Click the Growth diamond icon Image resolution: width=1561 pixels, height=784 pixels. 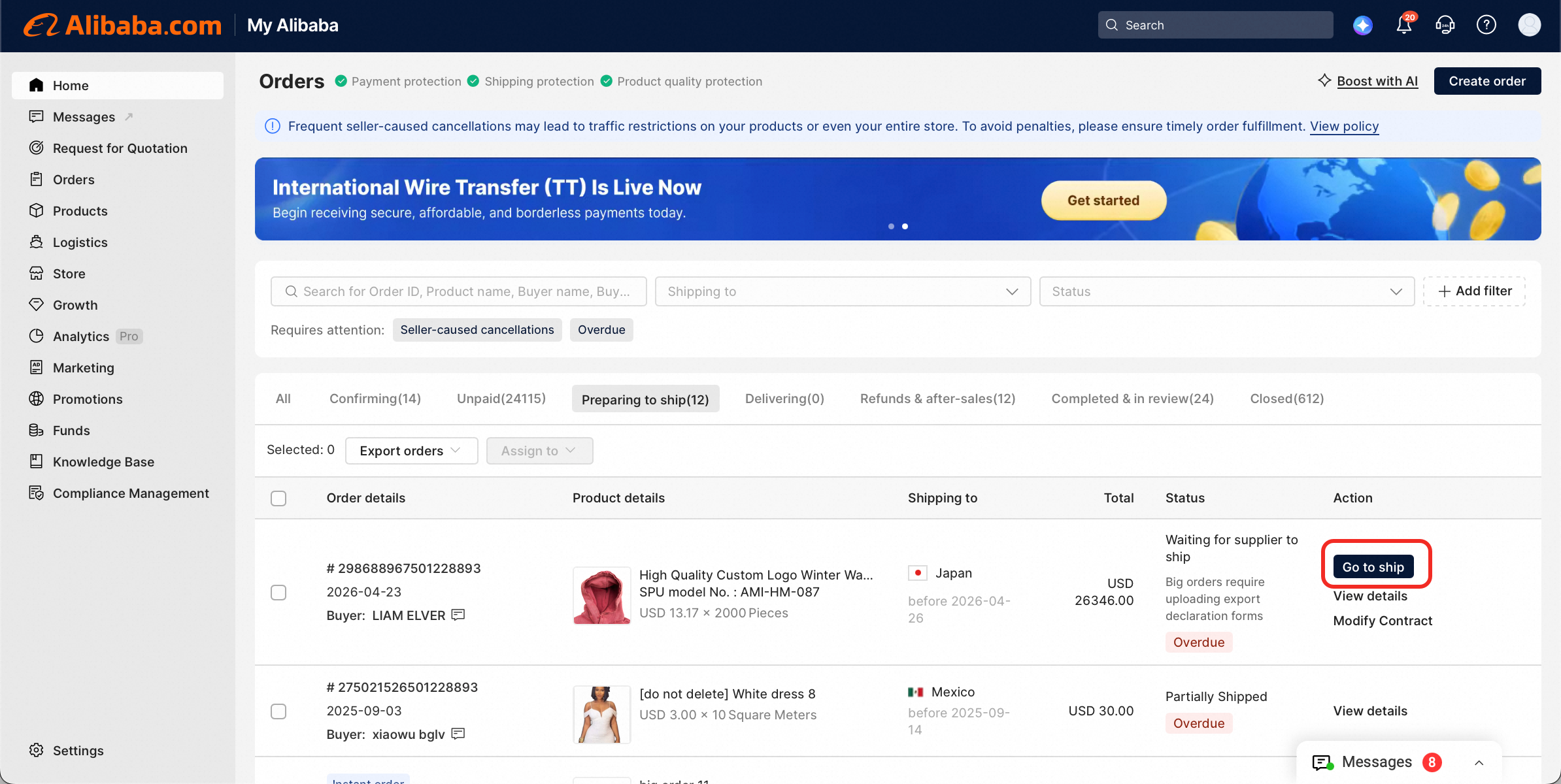tap(37, 305)
